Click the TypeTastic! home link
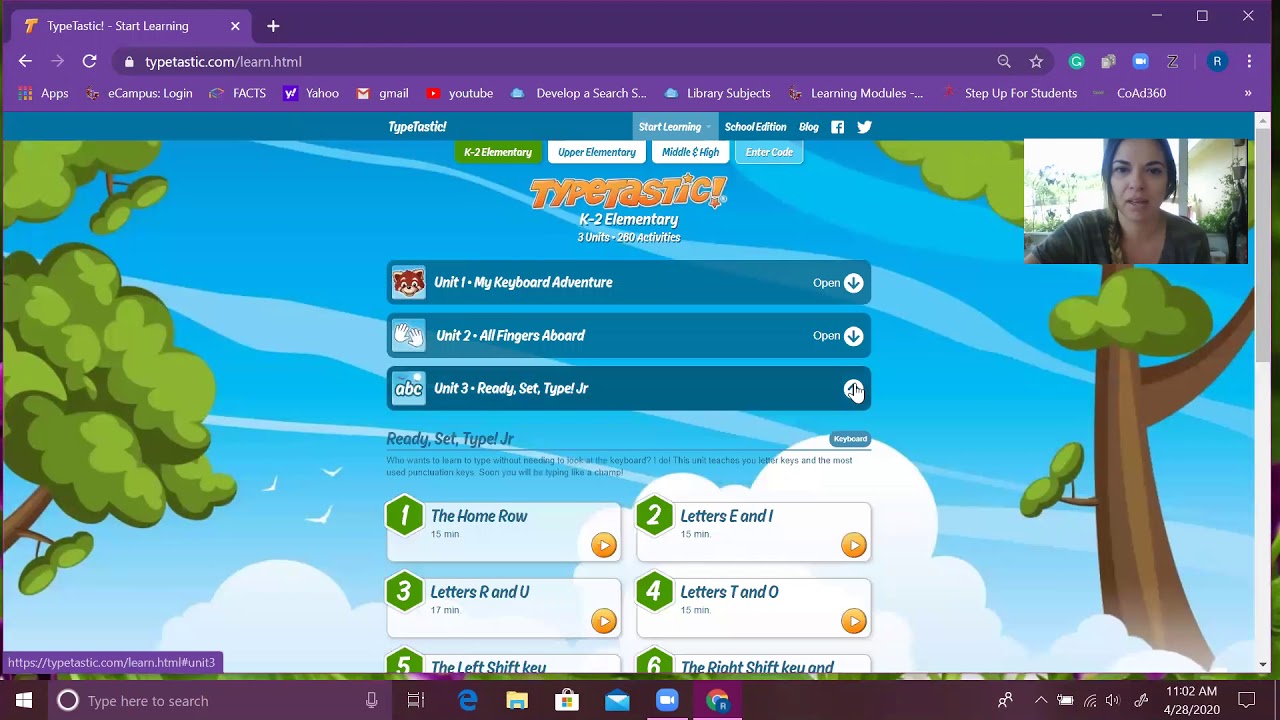 417,127
